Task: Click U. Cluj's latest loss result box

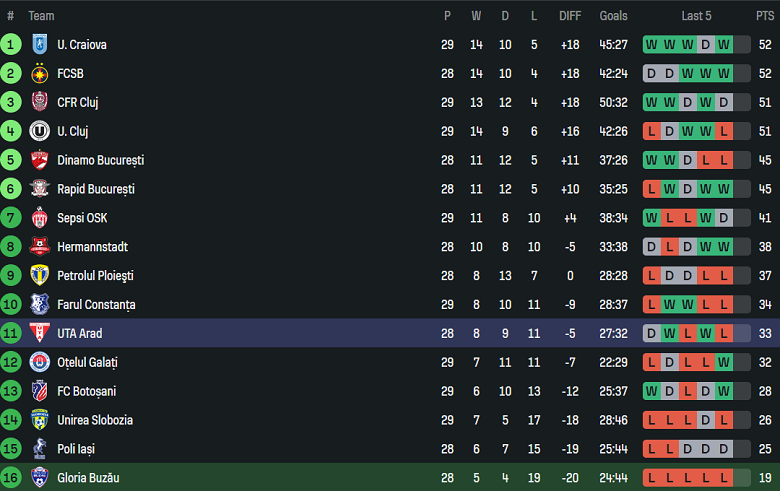Action: click(x=724, y=131)
